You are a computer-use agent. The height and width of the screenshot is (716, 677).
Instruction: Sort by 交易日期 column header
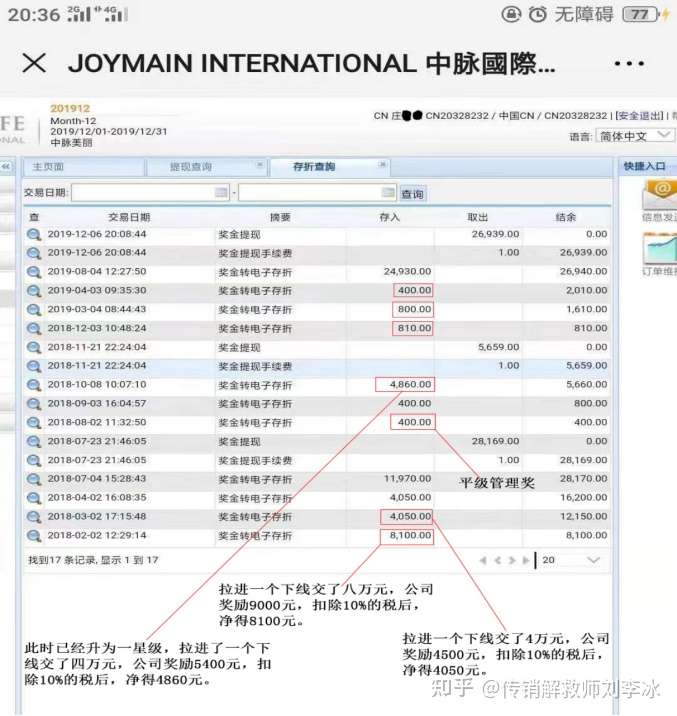point(129,217)
